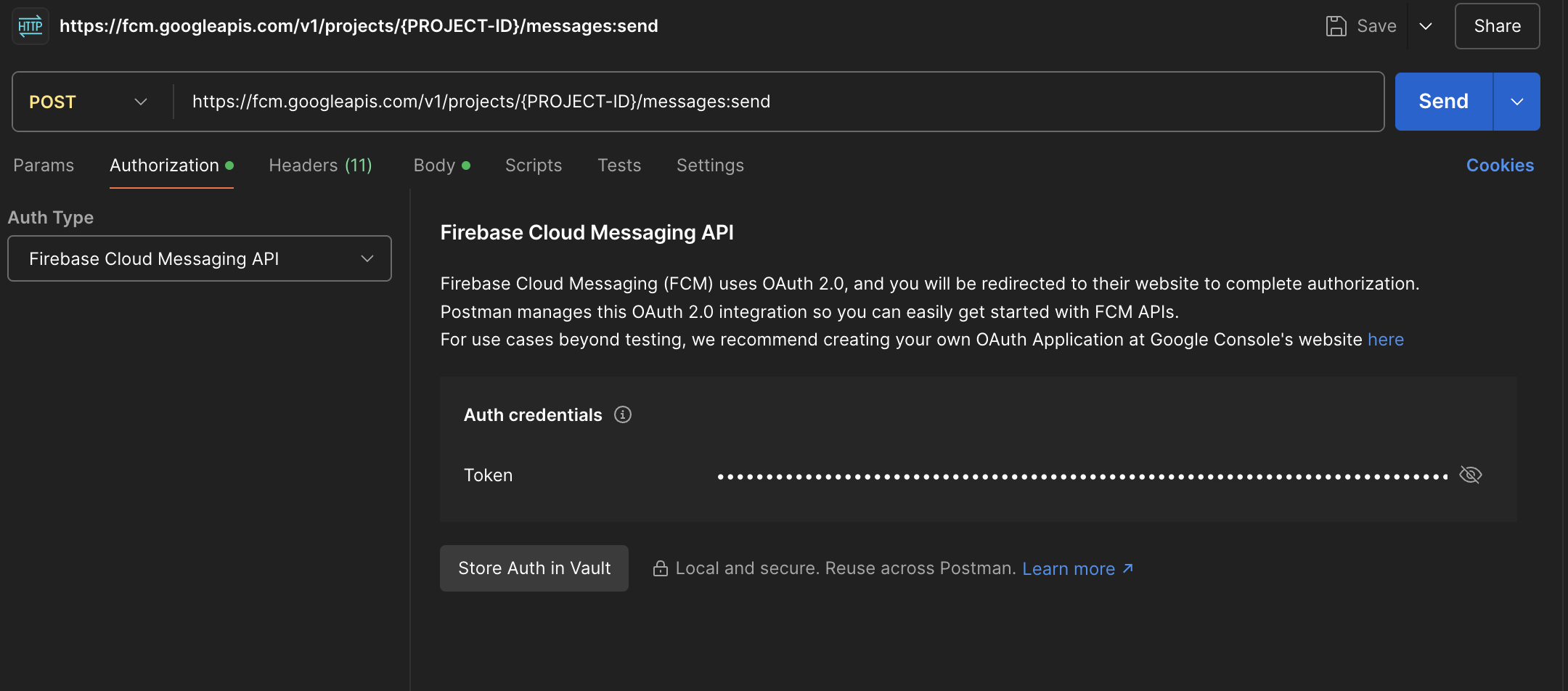The height and width of the screenshot is (691, 1568).
Task: Switch to the Params tab
Action: (44, 165)
